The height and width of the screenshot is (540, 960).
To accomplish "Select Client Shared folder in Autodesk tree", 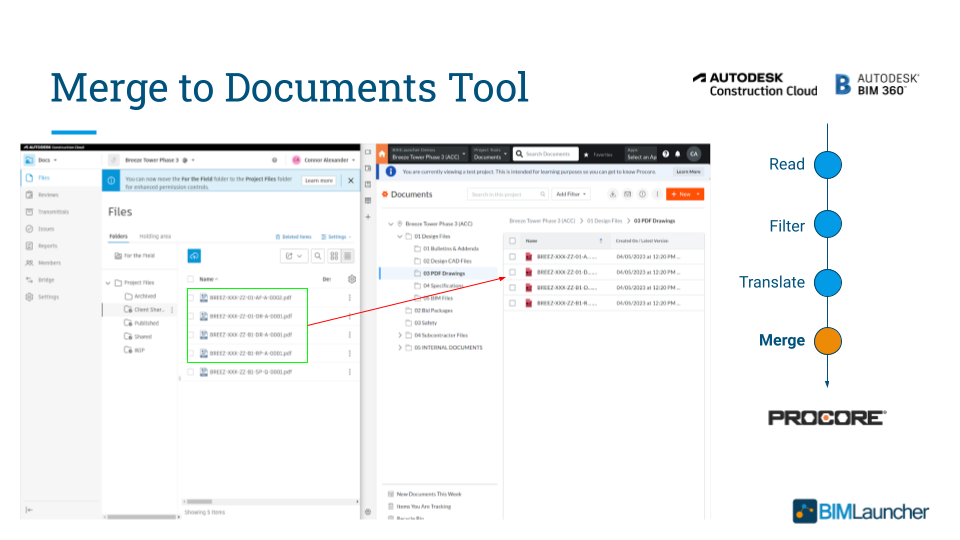I will (149, 310).
